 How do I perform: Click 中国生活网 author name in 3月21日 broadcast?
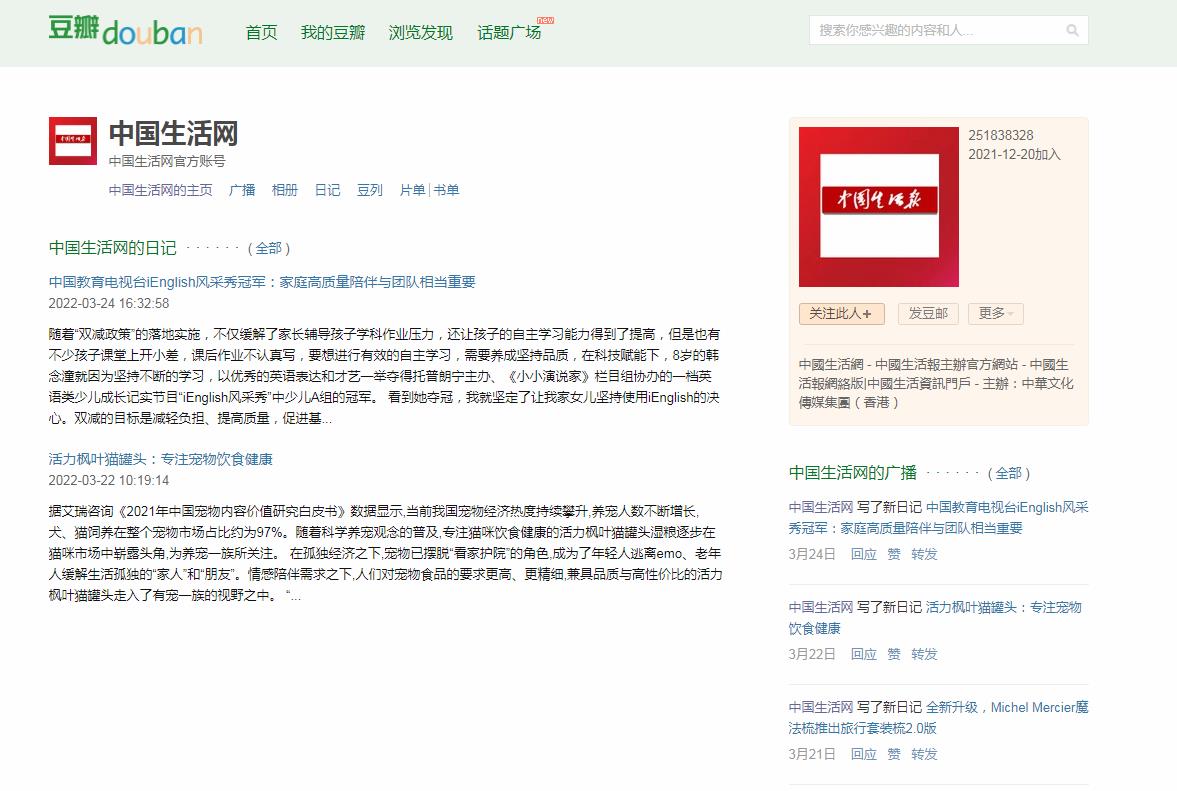821,707
